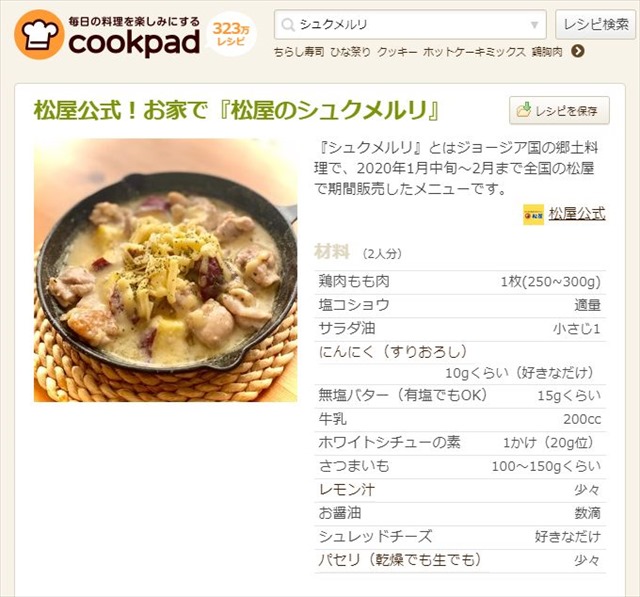
Task: Open the search box dropdown arrow
Action: 534,25
